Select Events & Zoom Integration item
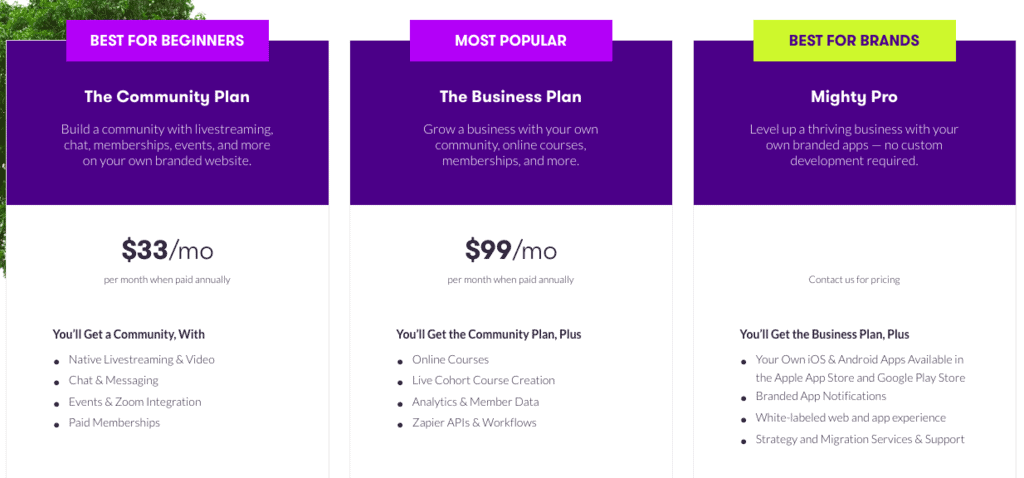The image size is (1024, 478). click(135, 402)
